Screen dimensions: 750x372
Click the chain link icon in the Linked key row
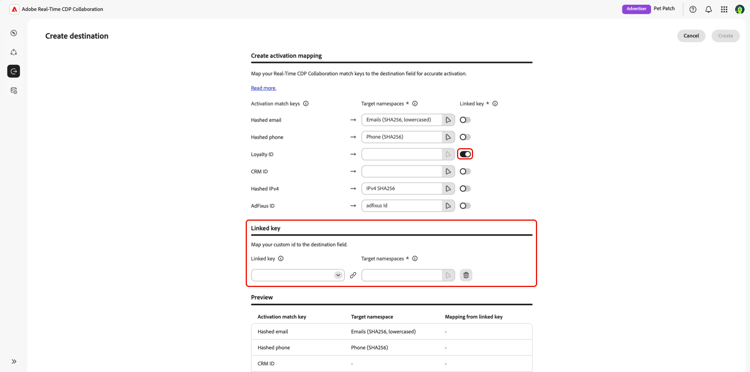[353, 275]
